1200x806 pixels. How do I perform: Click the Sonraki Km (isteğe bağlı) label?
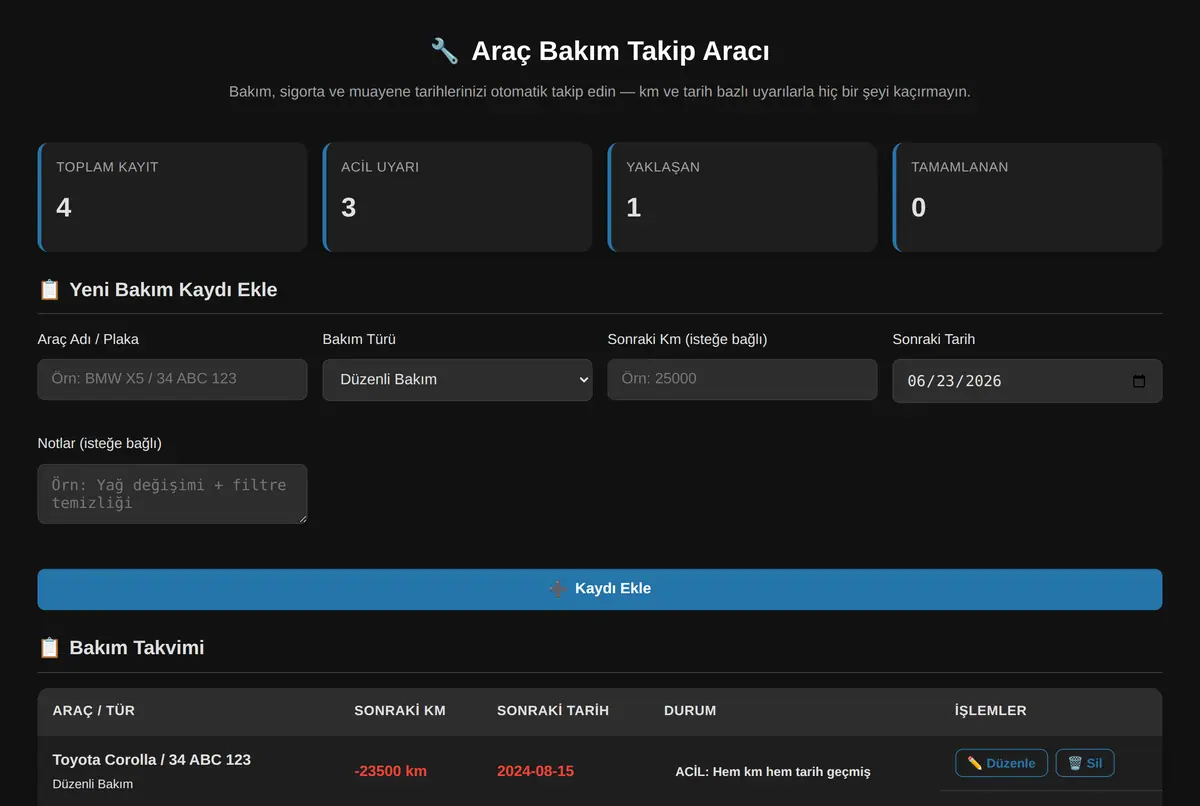tap(687, 339)
